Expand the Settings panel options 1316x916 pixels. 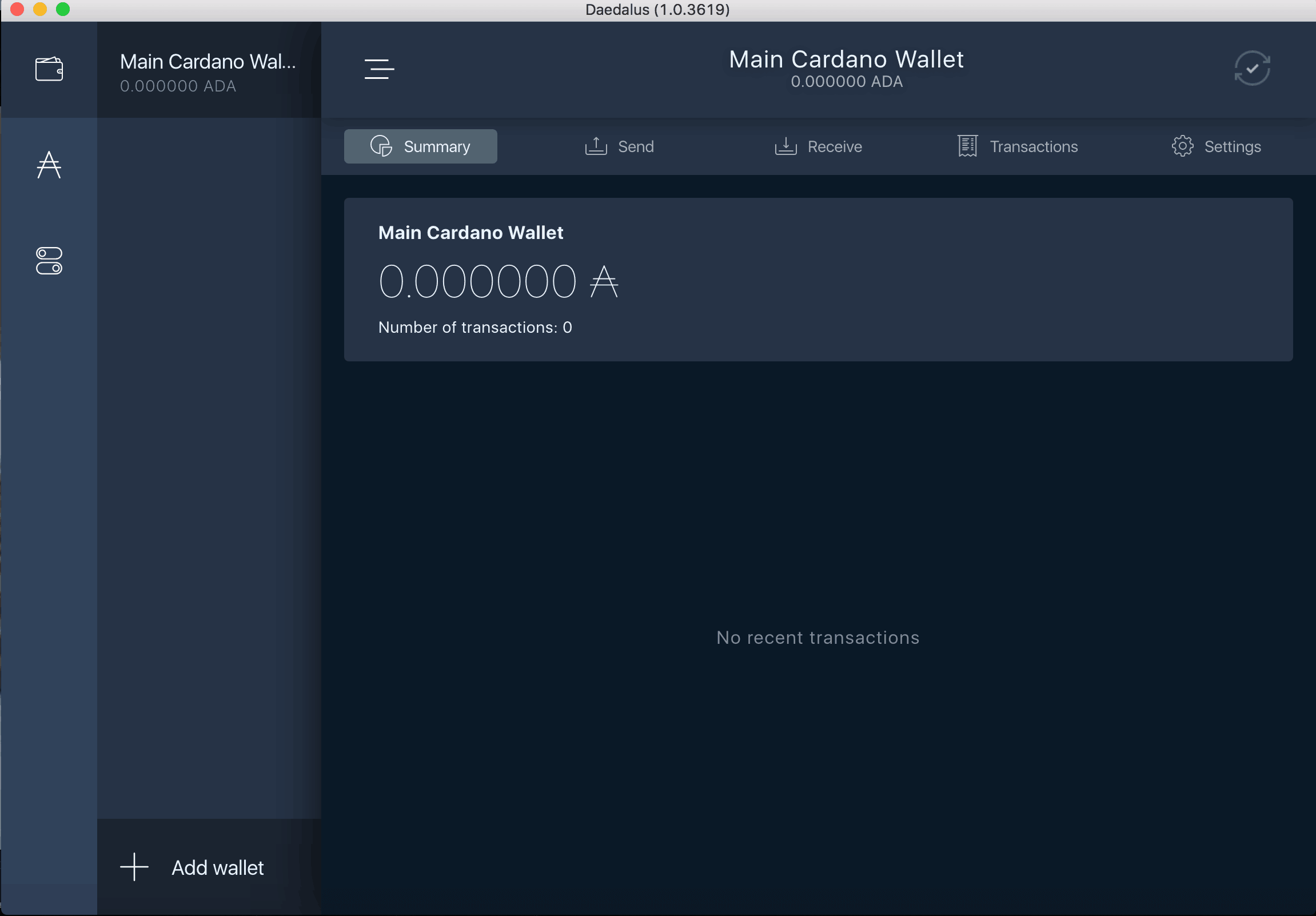tap(1215, 146)
